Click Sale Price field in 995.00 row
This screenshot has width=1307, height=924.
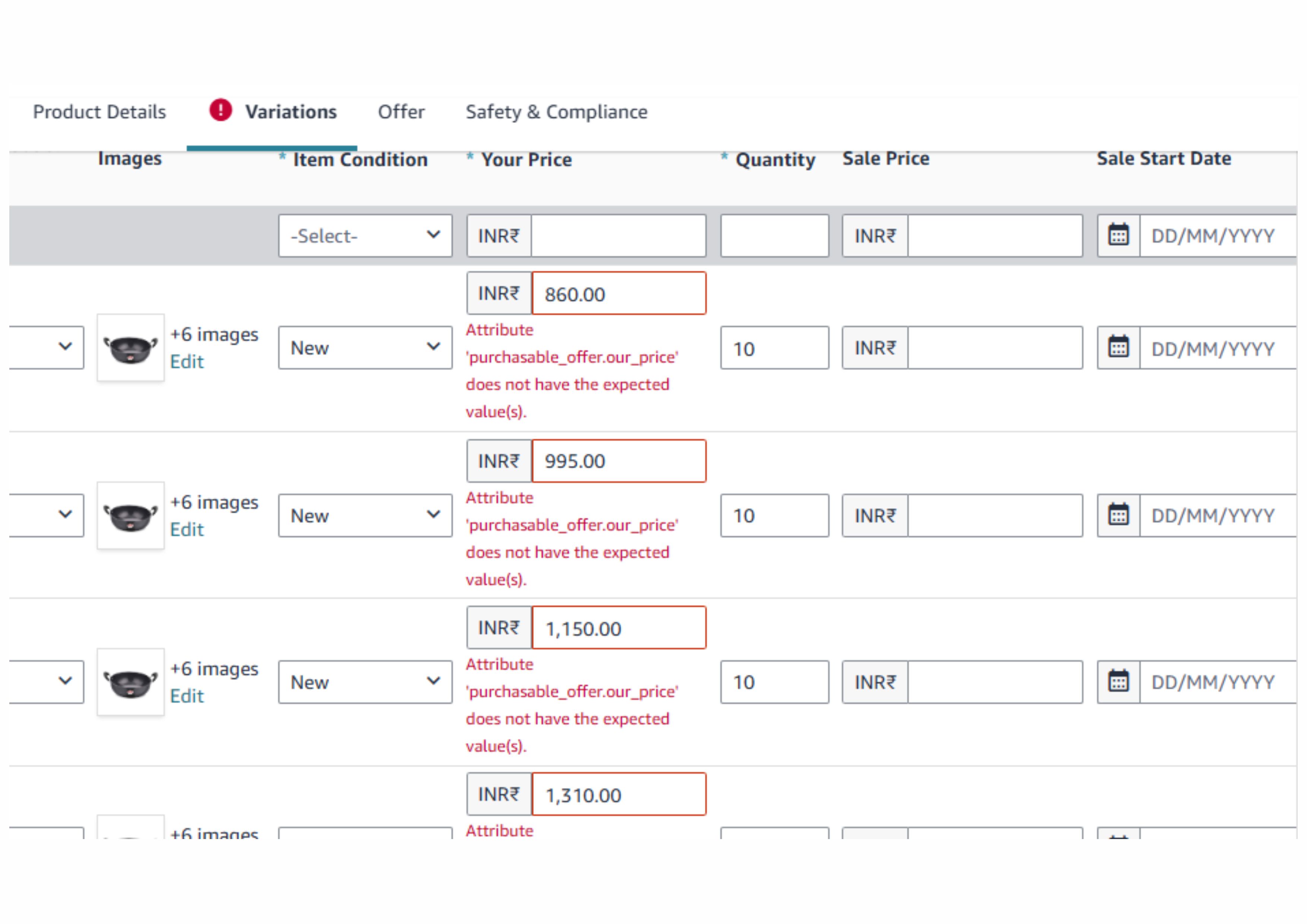(x=996, y=516)
